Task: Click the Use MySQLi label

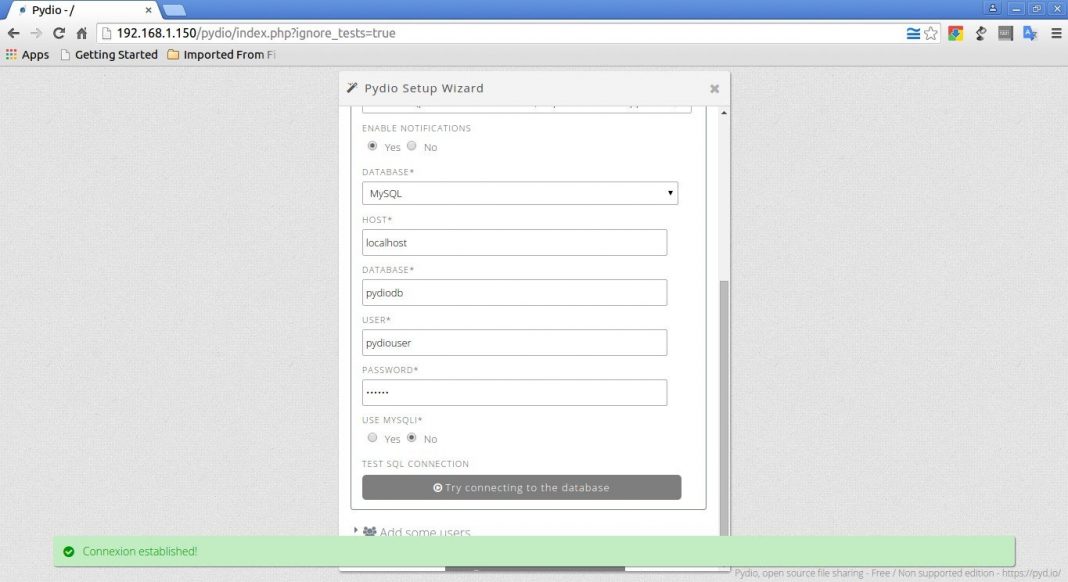Action: coord(392,420)
